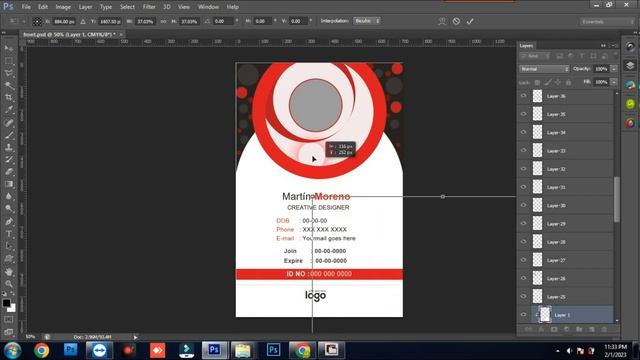Select the Pen tool
Image resolution: width=640 pixels, height=360 pixels.
click(9, 222)
